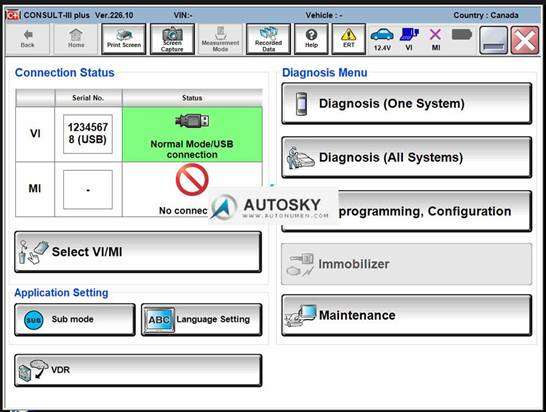
Task: Click the VI serial number 12345678 (USB) box
Action: coord(88,134)
